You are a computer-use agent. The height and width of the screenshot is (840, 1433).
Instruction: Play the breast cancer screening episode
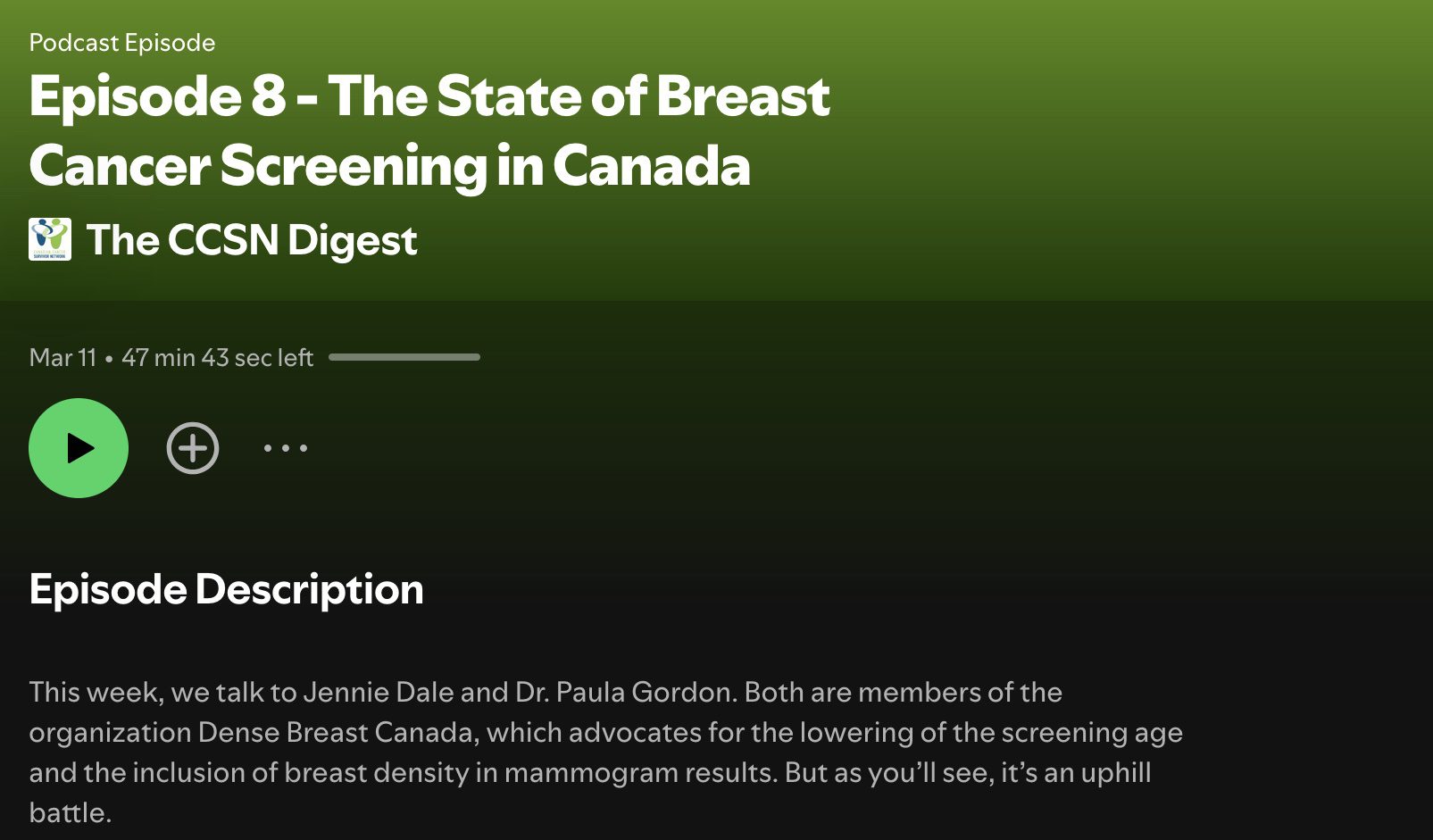tap(79, 448)
